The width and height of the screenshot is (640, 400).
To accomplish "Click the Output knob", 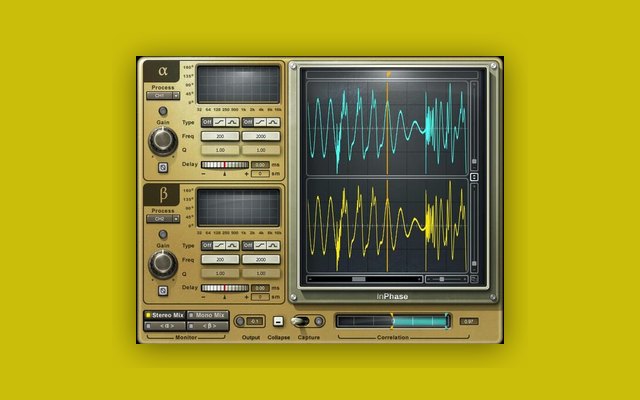I will tap(240, 321).
